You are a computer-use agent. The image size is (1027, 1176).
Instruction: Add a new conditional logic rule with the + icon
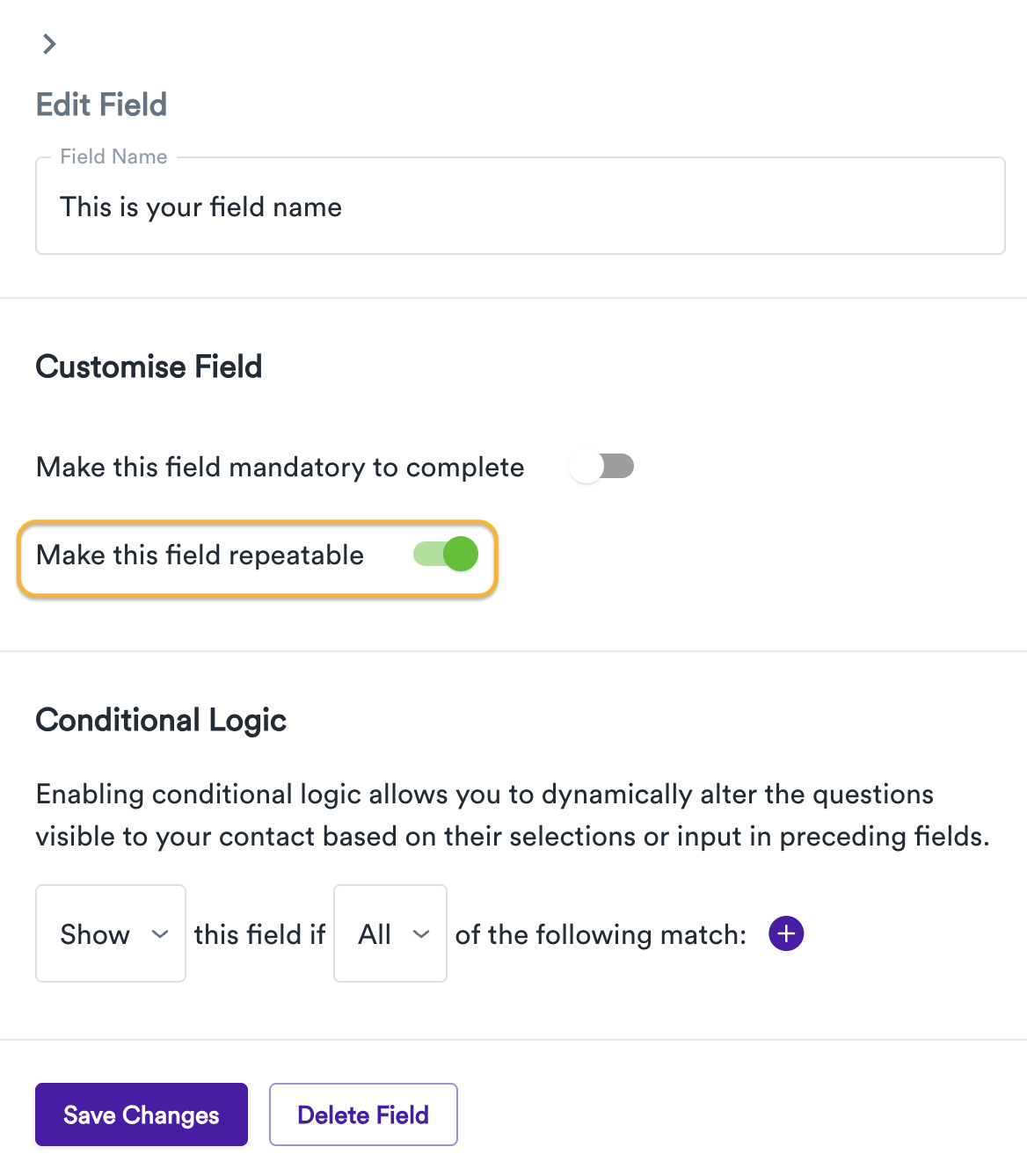(785, 933)
